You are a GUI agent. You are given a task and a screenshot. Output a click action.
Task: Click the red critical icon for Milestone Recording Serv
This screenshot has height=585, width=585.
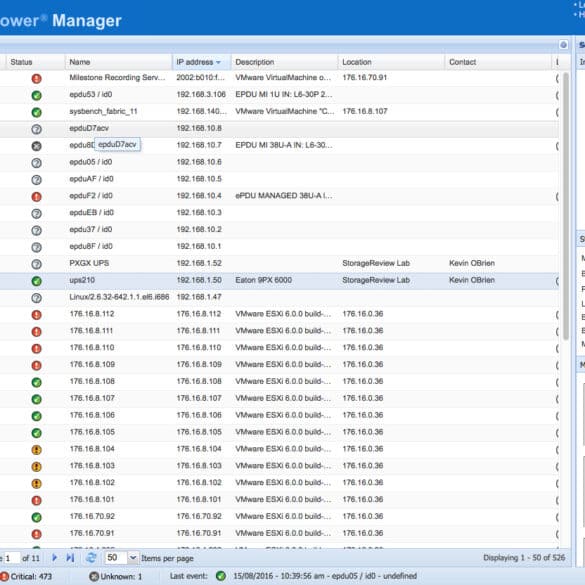37,78
